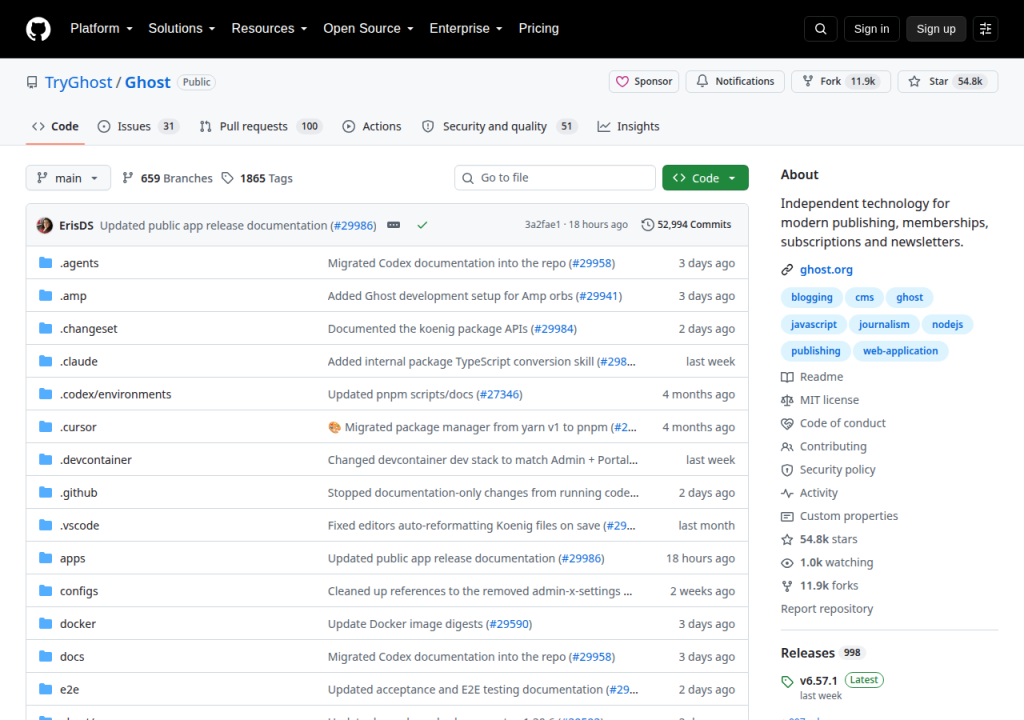The height and width of the screenshot is (720, 1024).
Task: Click the GitHub Octocat logo
Action: 38,29
